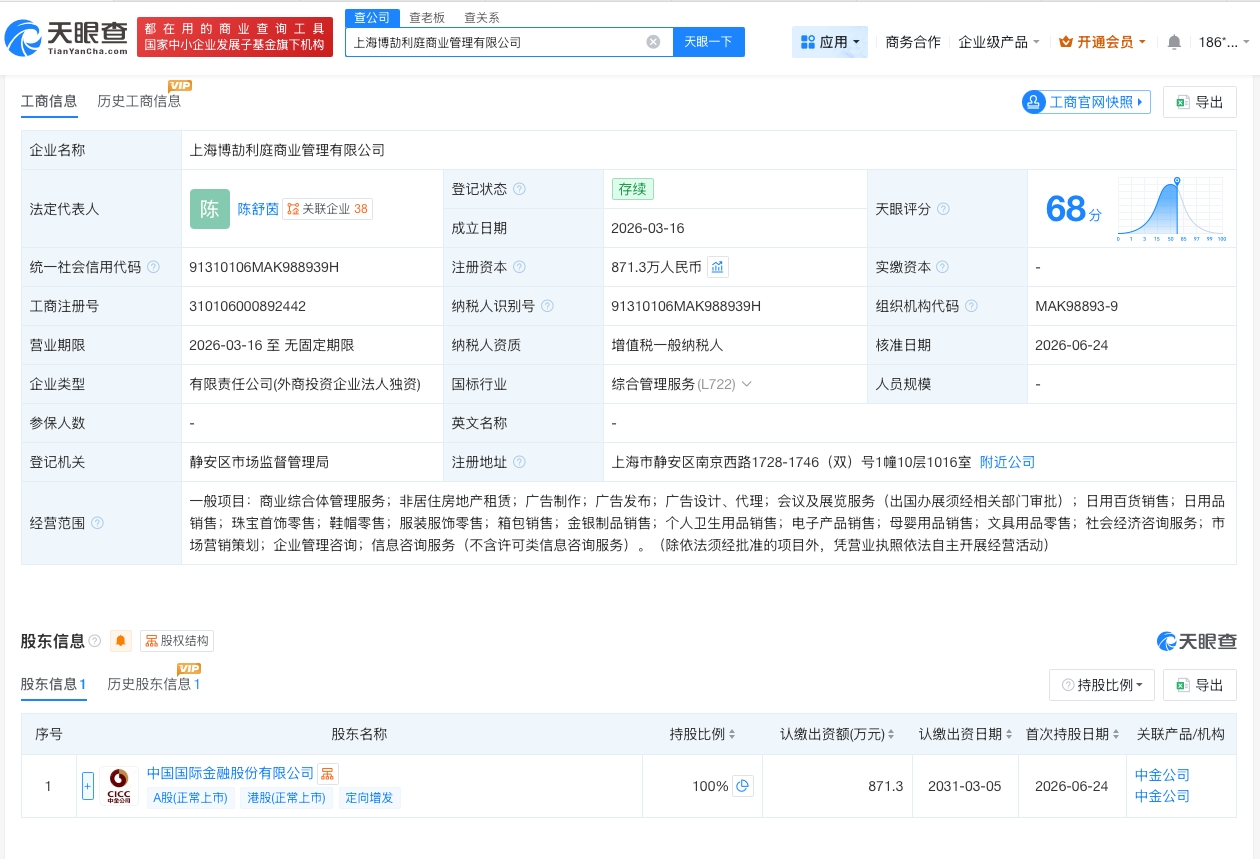The height and width of the screenshot is (859, 1260).
Task: Click the registered capital chart icon
Action: tap(718, 267)
